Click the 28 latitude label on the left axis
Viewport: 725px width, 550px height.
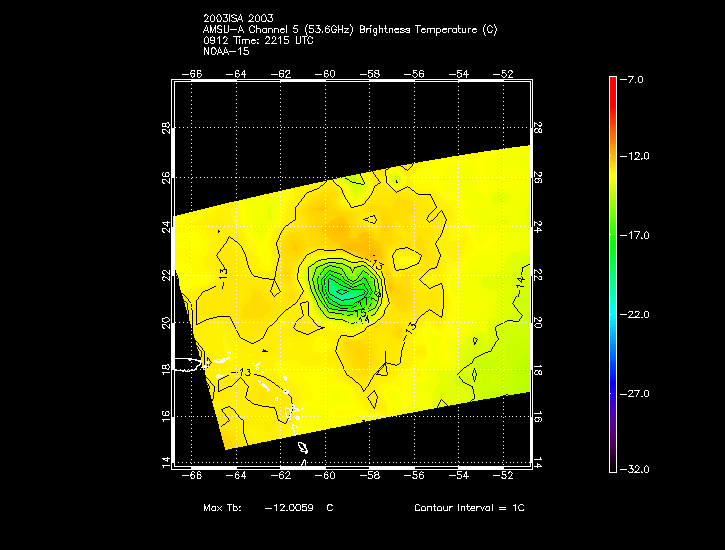166,128
